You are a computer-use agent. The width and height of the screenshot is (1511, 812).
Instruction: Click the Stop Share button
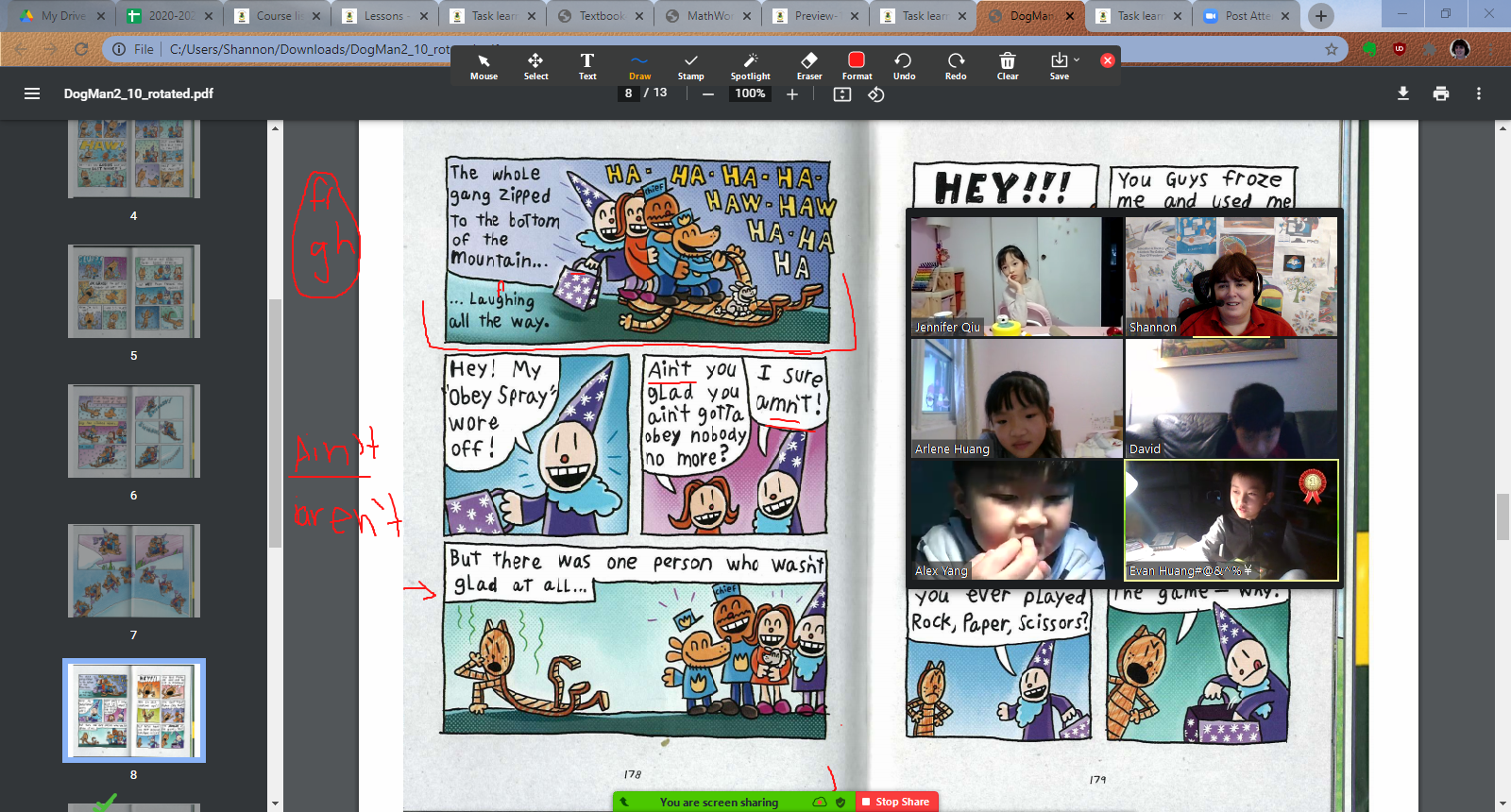[895, 802]
